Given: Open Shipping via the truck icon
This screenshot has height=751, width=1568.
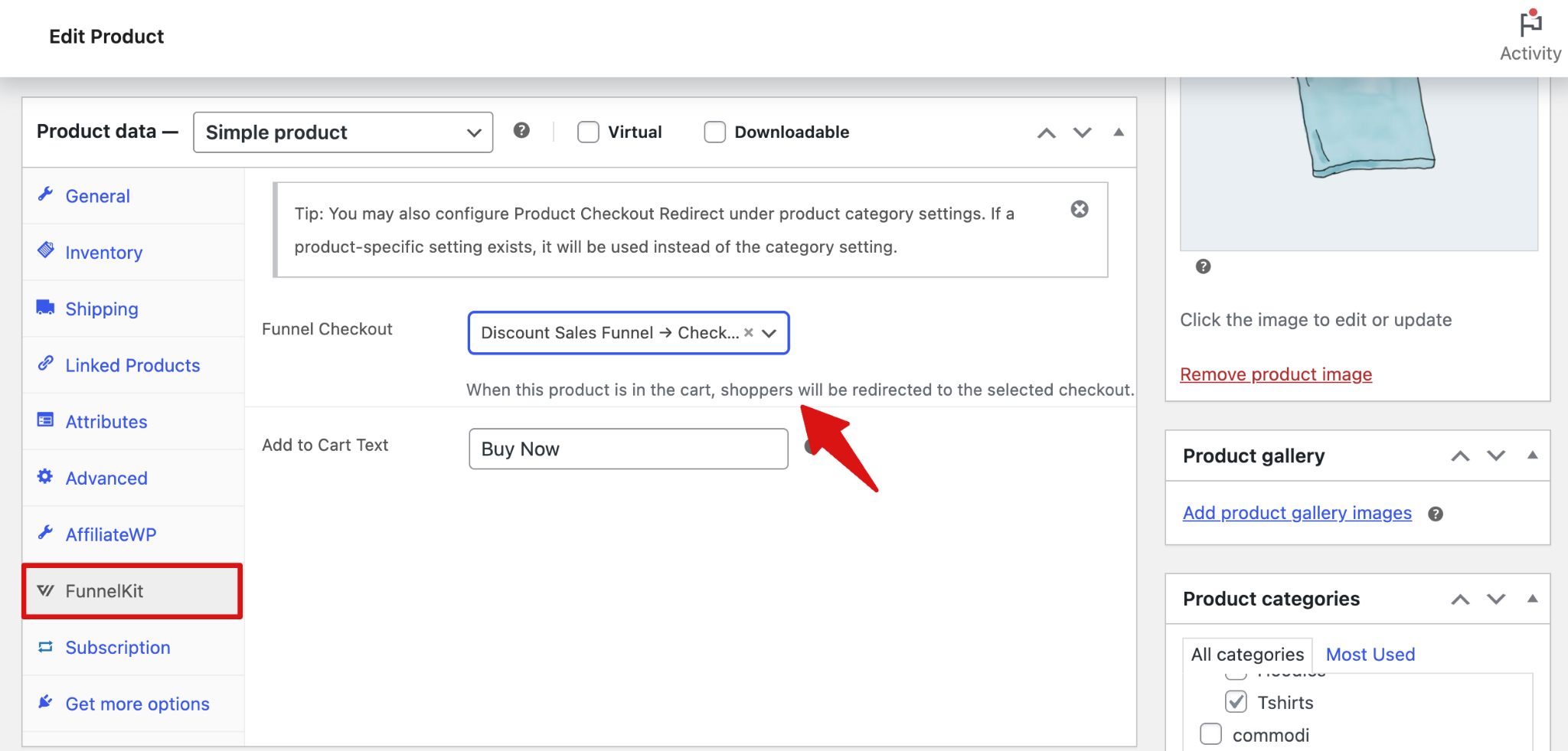Looking at the screenshot, I should point(45,308).
